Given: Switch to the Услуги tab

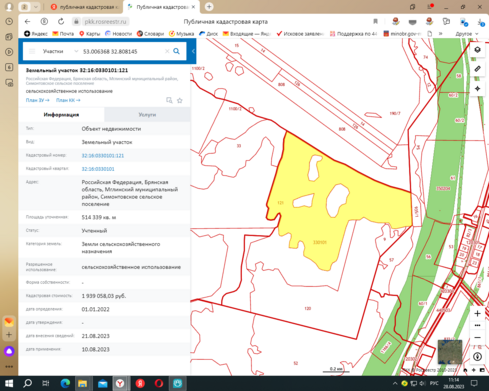Looking at the screenshot, I should 147,115.
